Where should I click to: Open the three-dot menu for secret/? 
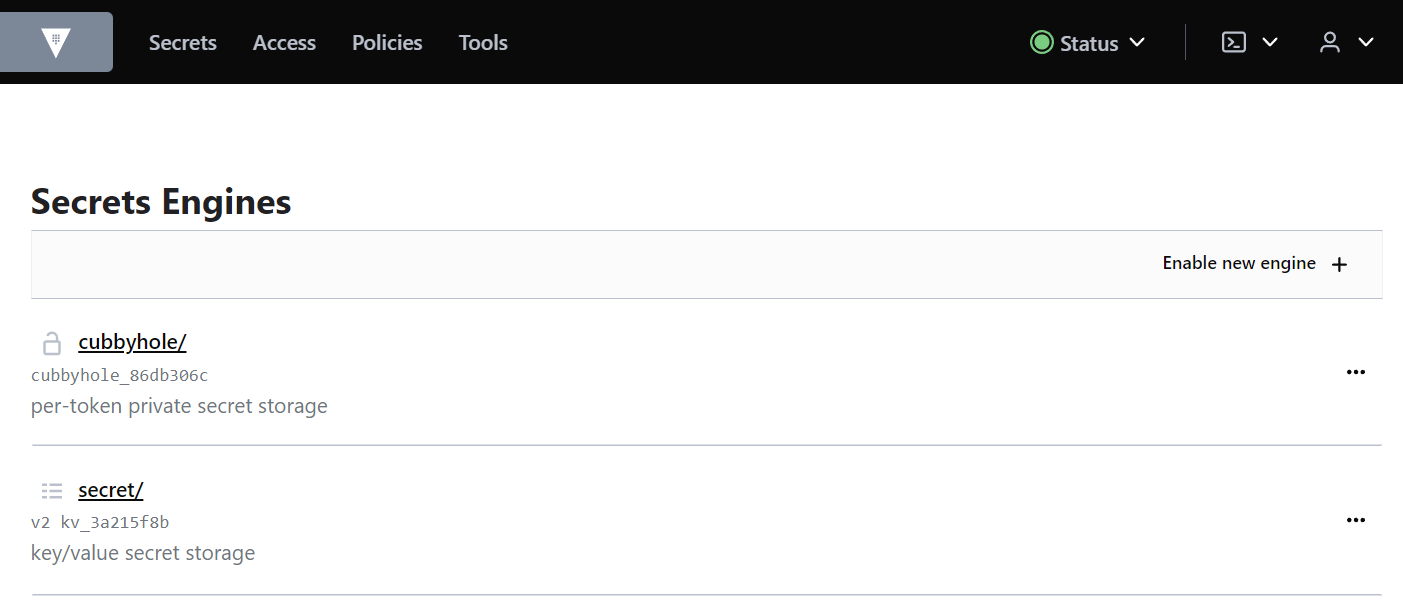(x=1356, y=520)
